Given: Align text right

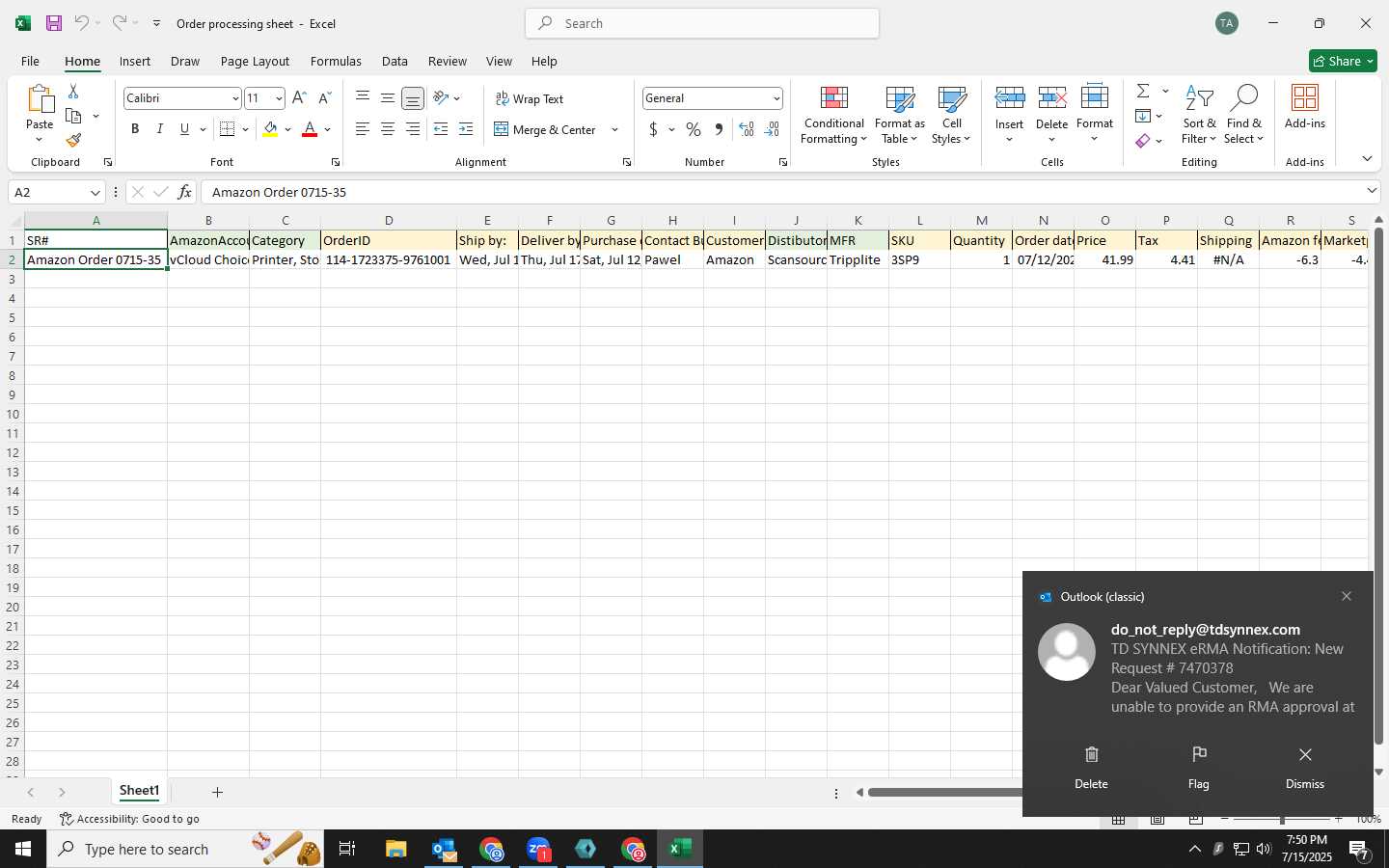Looking at the screenshot, I should (413, 129).
